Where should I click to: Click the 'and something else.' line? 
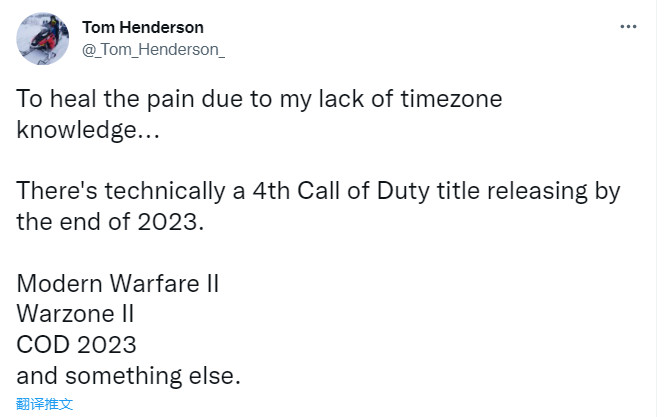tap(128, 375)
